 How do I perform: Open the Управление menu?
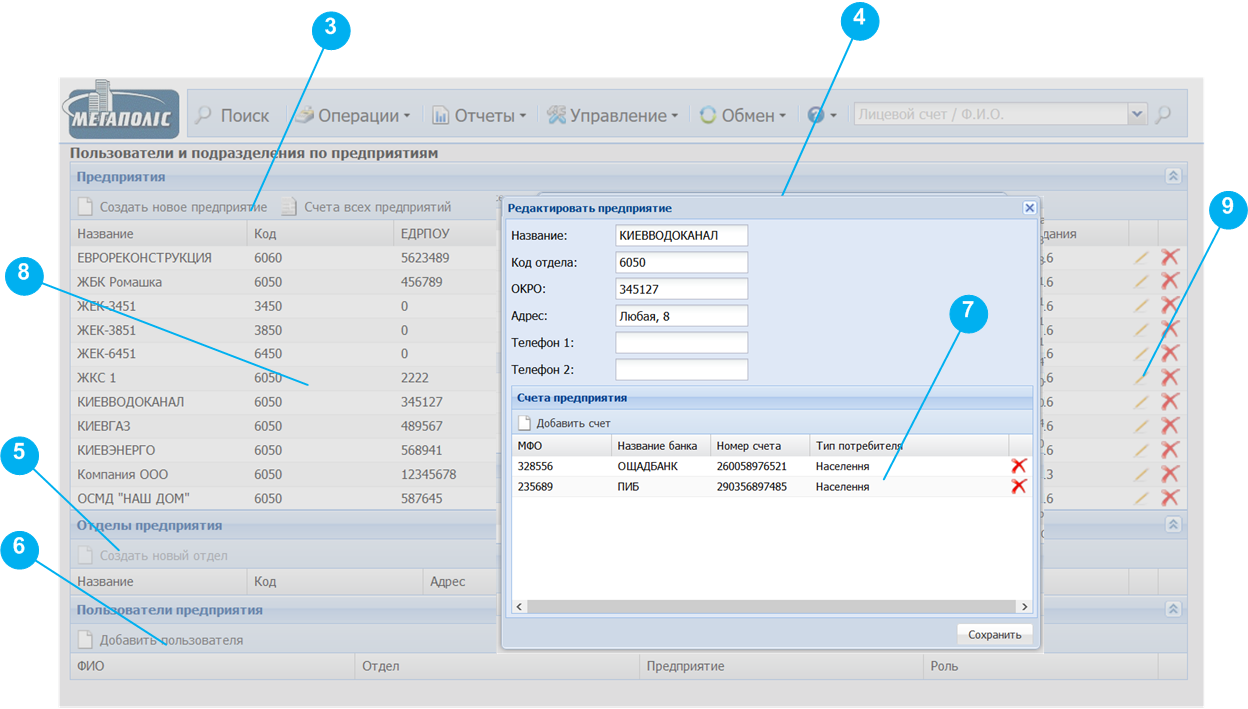[613, 116]
